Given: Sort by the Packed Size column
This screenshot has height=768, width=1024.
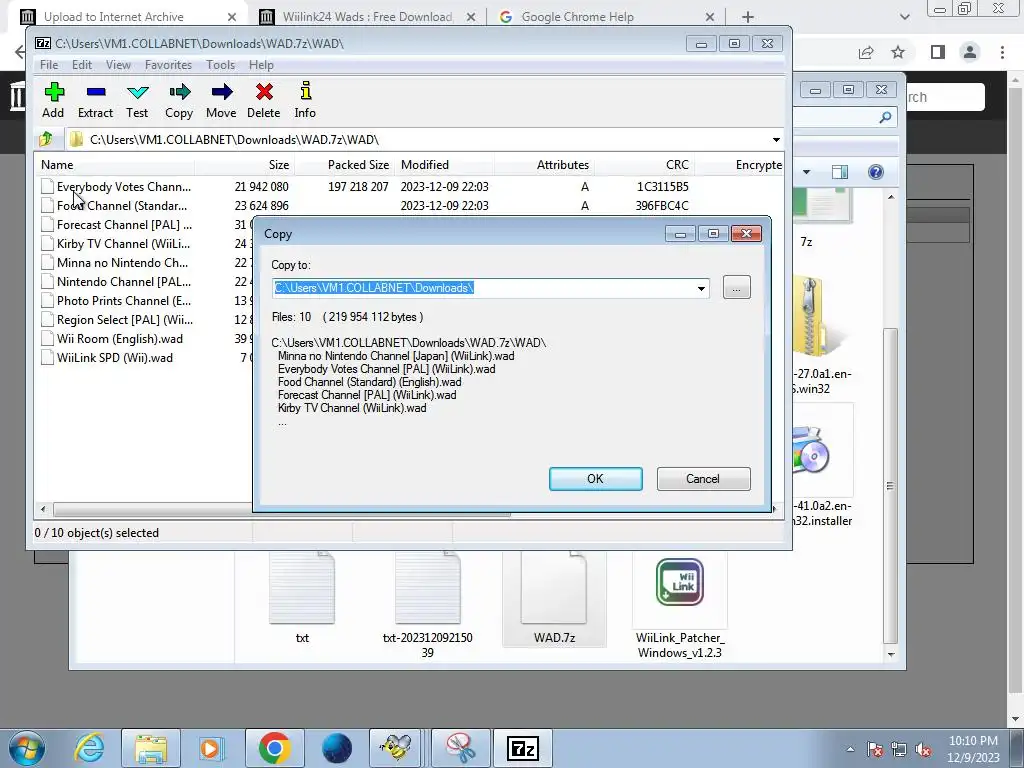Looking at the screenshot, I should click(x=344, y=165).
